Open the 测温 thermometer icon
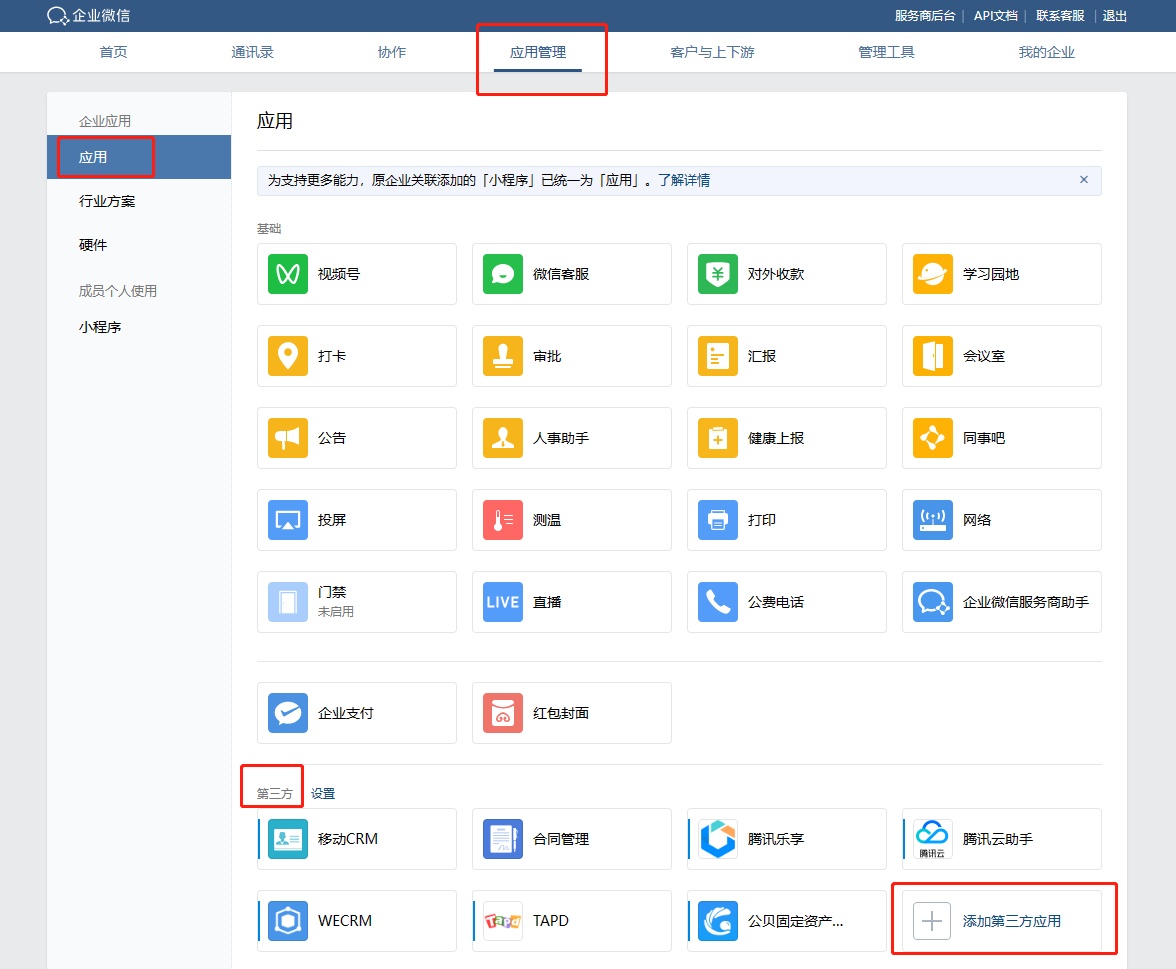 tap(502, 520)
